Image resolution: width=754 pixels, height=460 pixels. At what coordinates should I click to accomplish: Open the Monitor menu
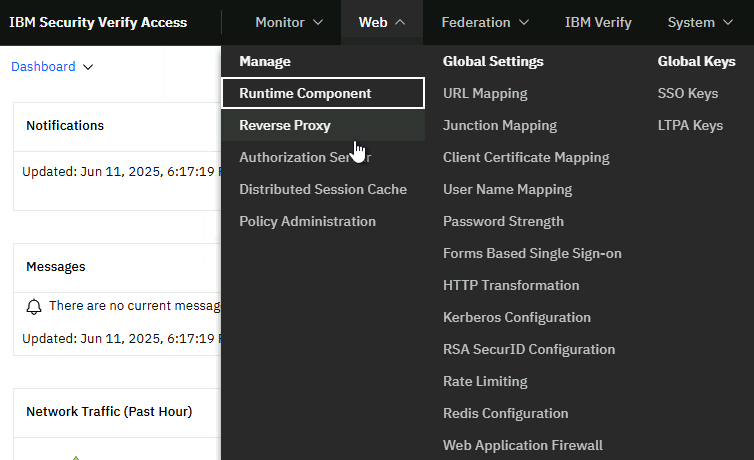pyautogui.click(x=289, y=23)
